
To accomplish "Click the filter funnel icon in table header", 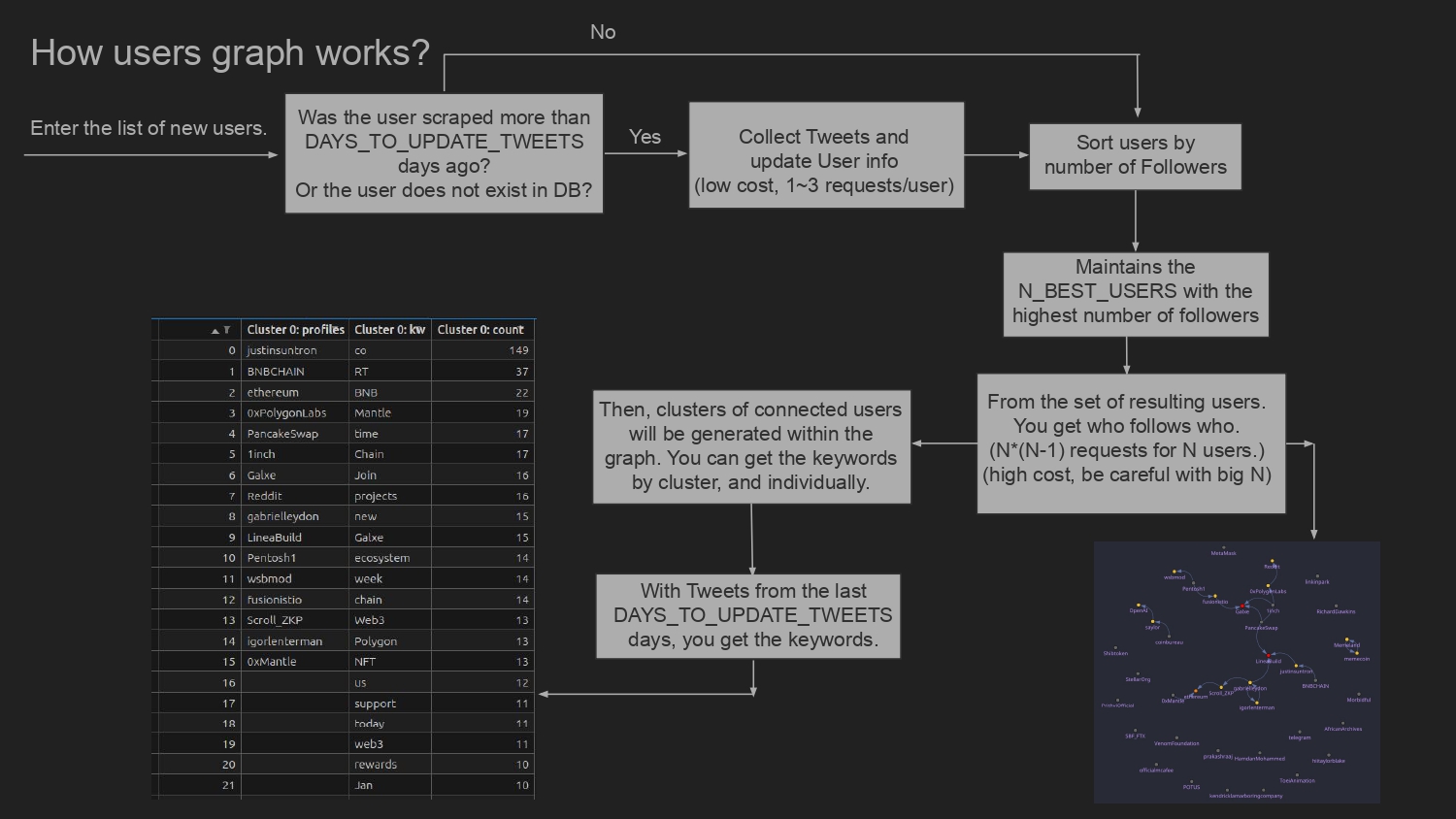I will coord(227,331).
